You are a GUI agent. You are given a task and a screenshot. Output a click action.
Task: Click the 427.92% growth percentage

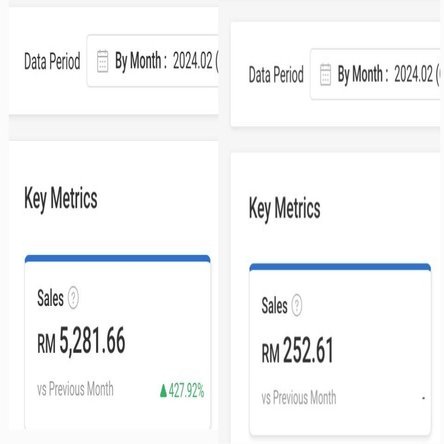pyautogui.click(x=186, y=391)
